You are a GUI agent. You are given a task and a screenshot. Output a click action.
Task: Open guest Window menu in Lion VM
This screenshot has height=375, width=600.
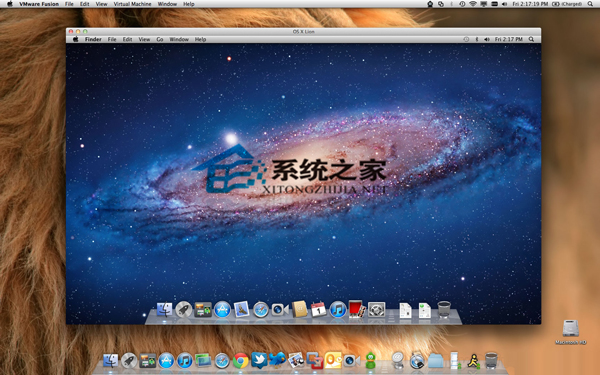[179, 39]
